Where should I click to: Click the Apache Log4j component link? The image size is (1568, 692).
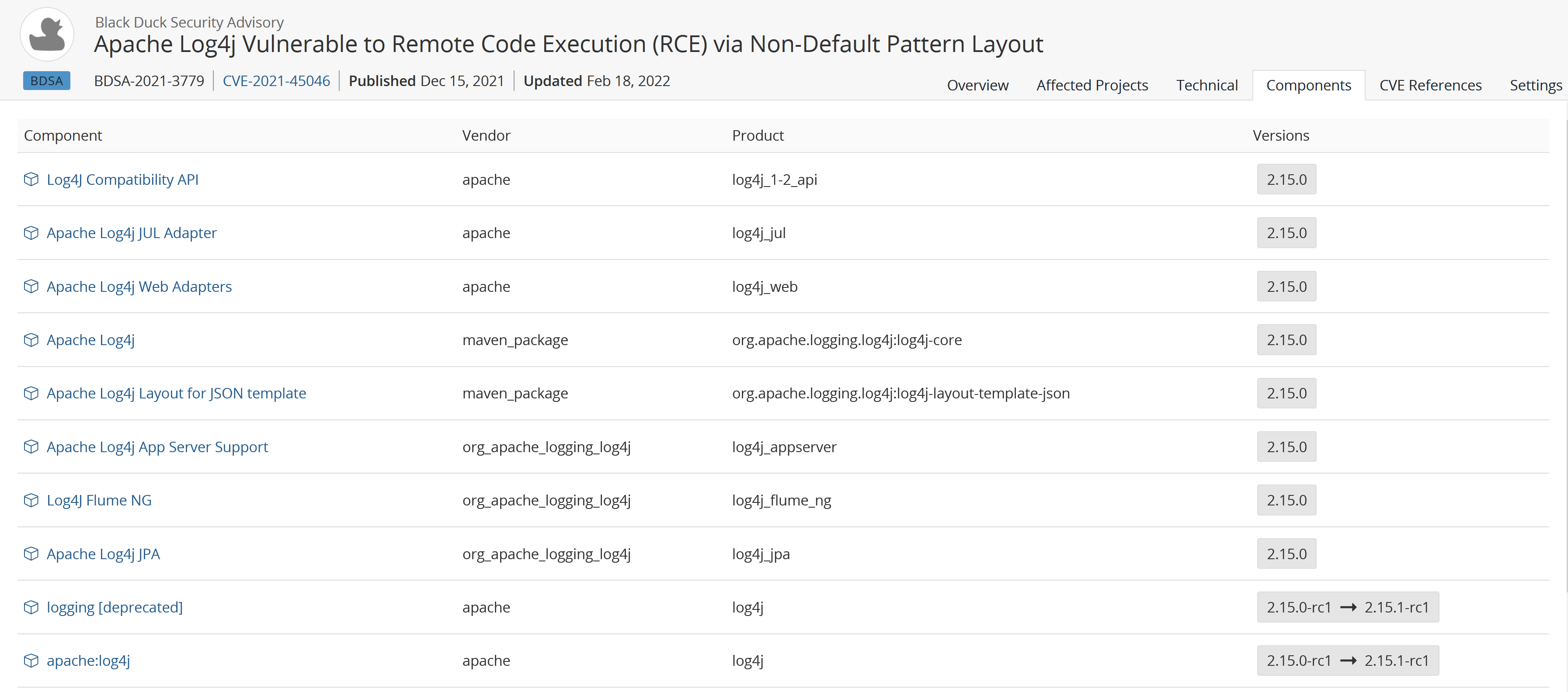[x=90, y=340]
